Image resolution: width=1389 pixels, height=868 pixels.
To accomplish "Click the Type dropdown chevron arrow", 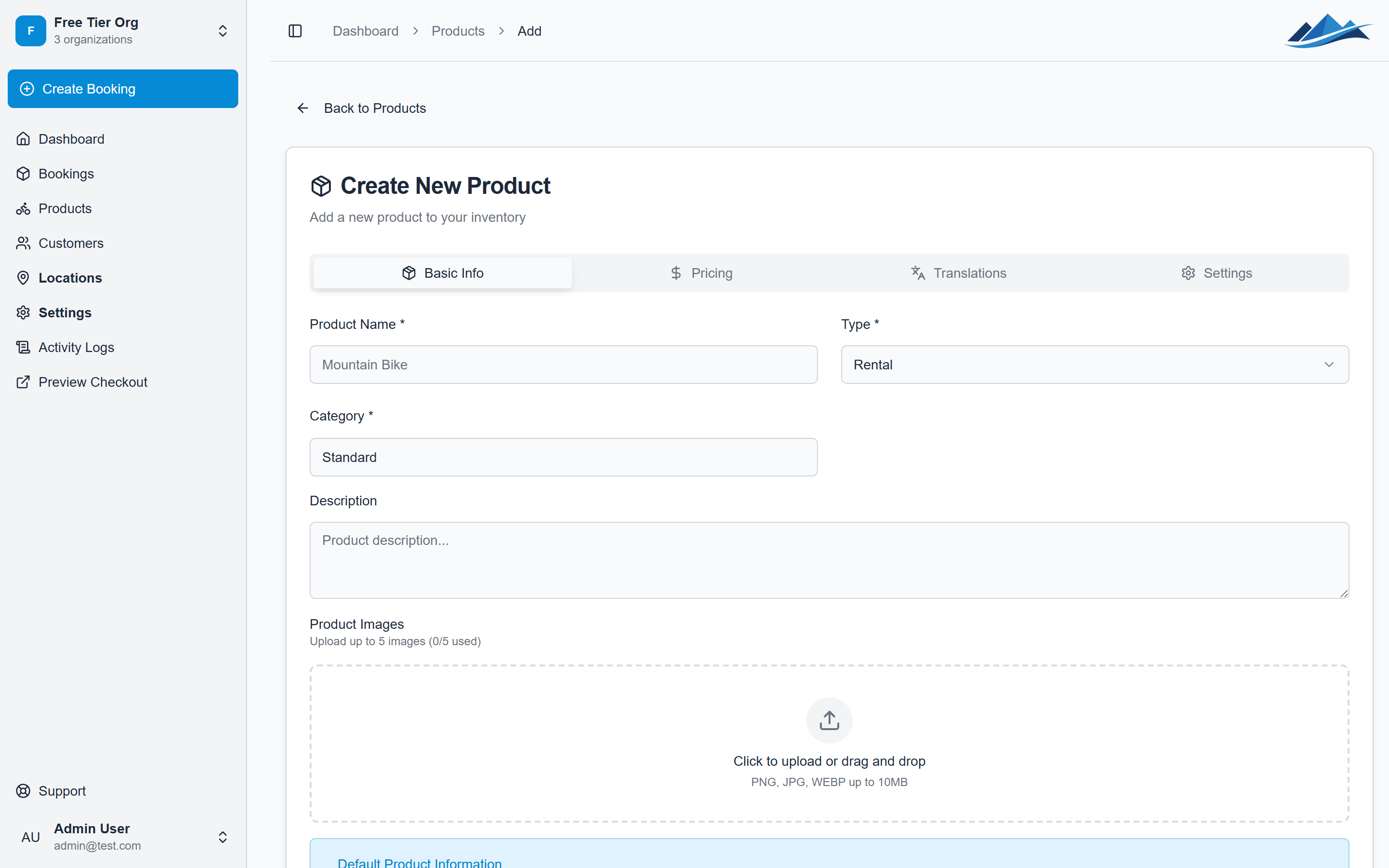I will [x=1329, y=365].
